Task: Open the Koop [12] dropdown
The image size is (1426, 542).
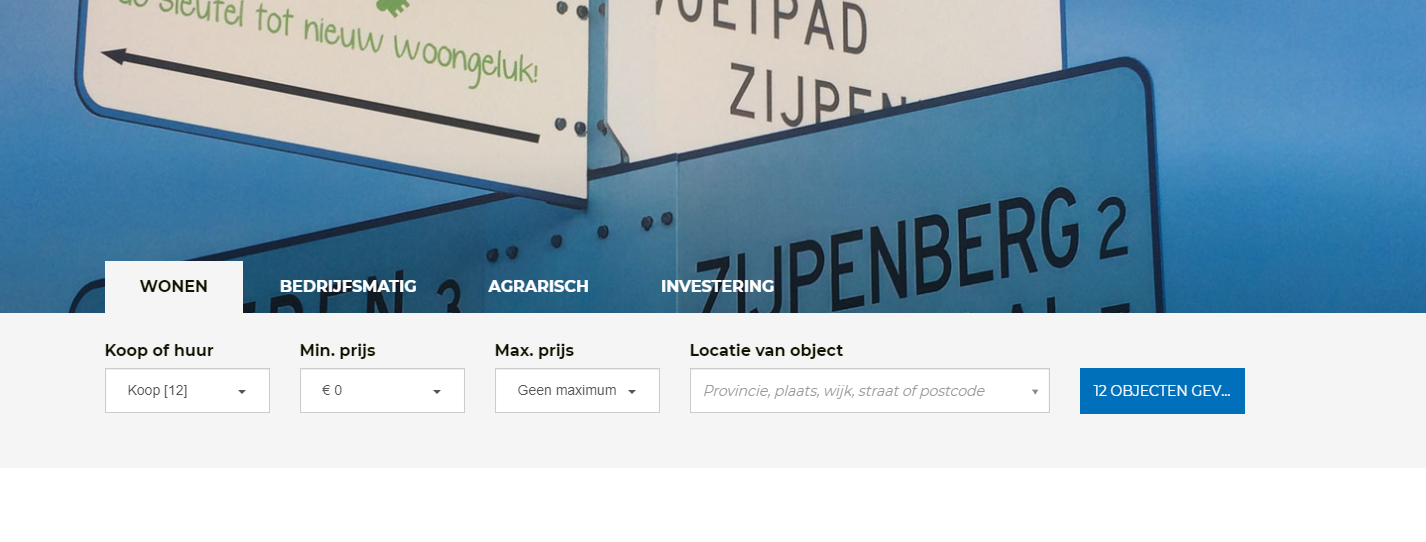Action: [x=187, y=391]
